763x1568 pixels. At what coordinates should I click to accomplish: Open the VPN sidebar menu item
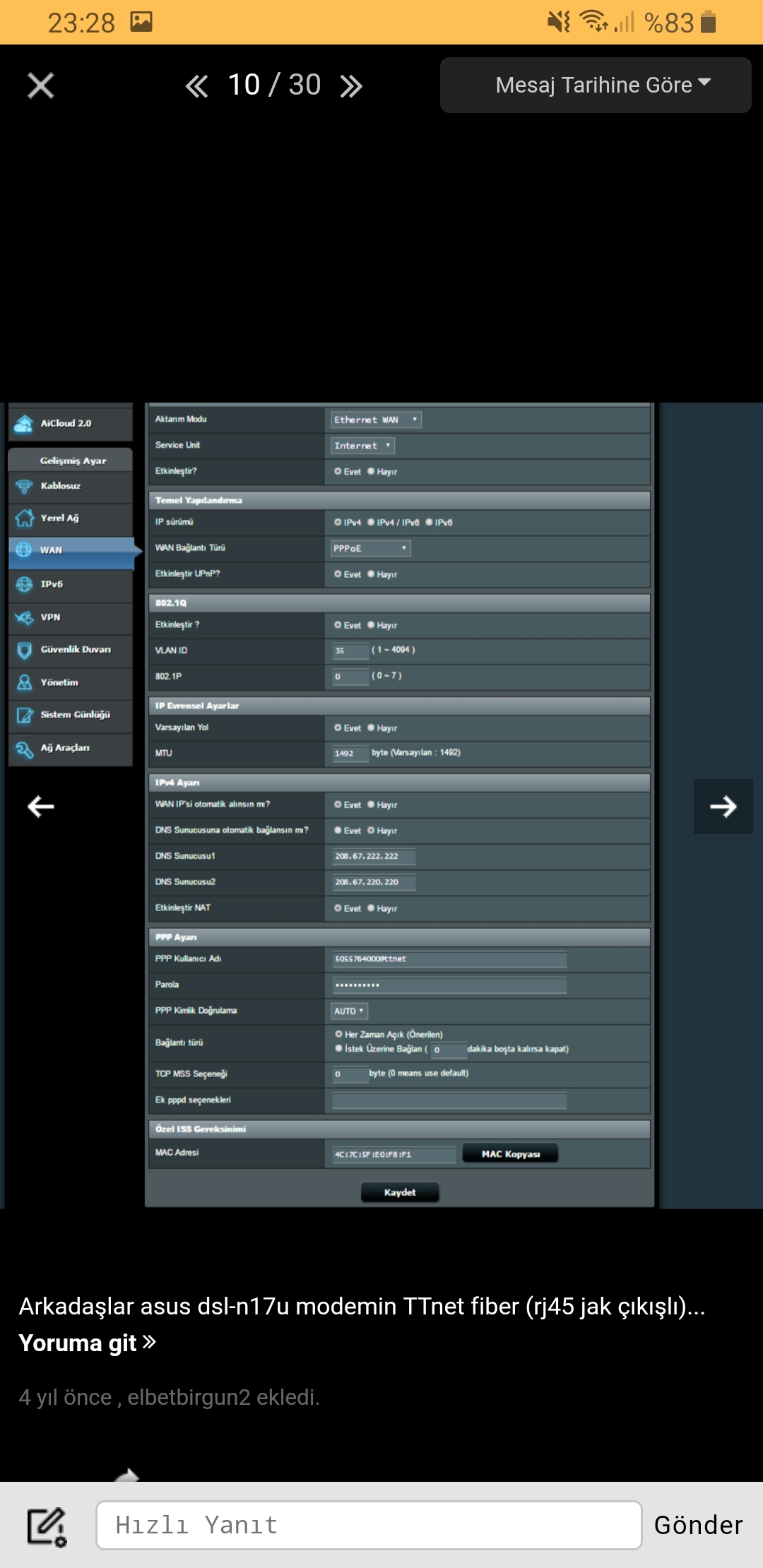(x=51, y=617)
